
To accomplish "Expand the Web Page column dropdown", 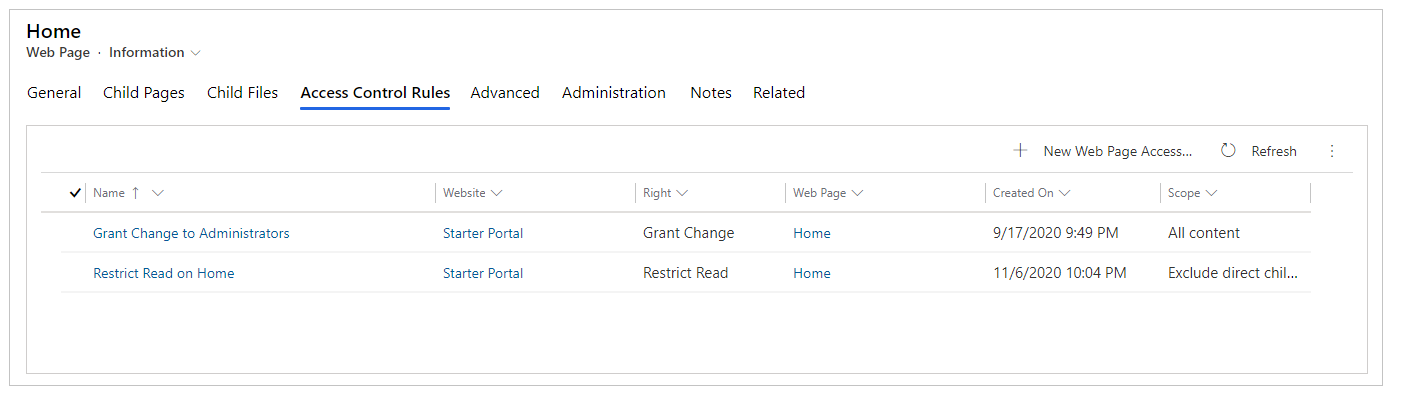I will pyautogui.click(x=857, y=193).
